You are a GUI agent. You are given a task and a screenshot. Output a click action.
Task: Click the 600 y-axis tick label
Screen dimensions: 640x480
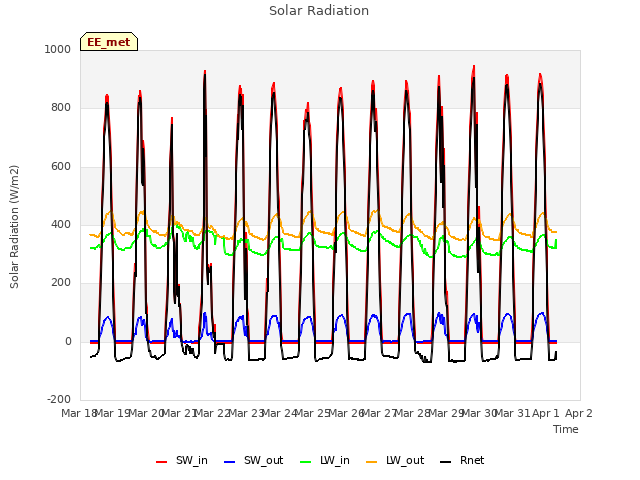[61, 167]
